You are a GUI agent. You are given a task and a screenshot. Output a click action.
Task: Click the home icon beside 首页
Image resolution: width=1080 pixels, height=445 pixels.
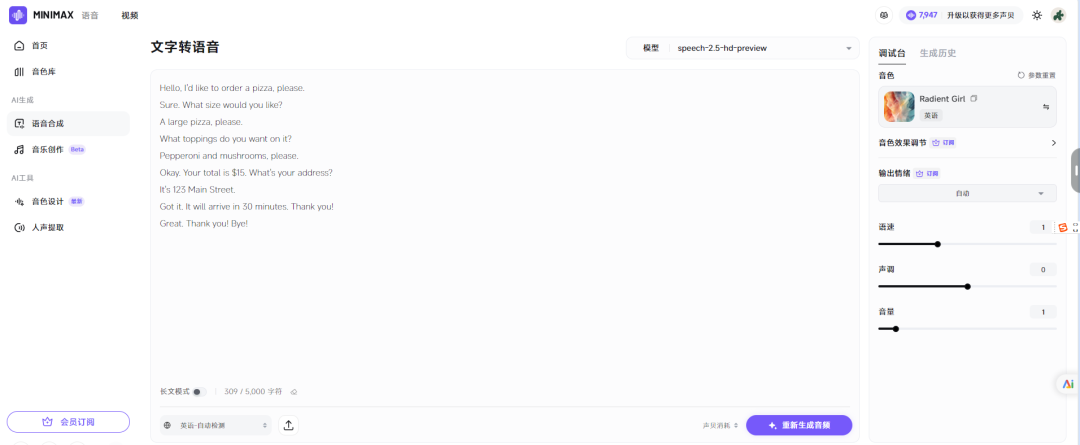[19, 45]
